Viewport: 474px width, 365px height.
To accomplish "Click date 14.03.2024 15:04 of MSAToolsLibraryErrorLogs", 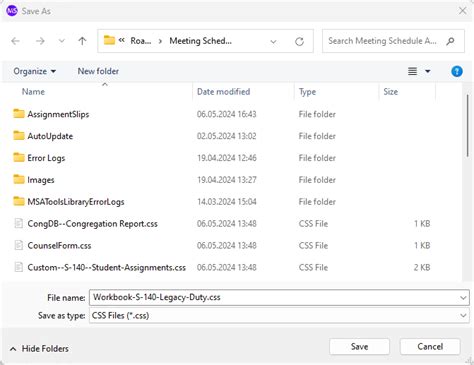I will 227,202.
